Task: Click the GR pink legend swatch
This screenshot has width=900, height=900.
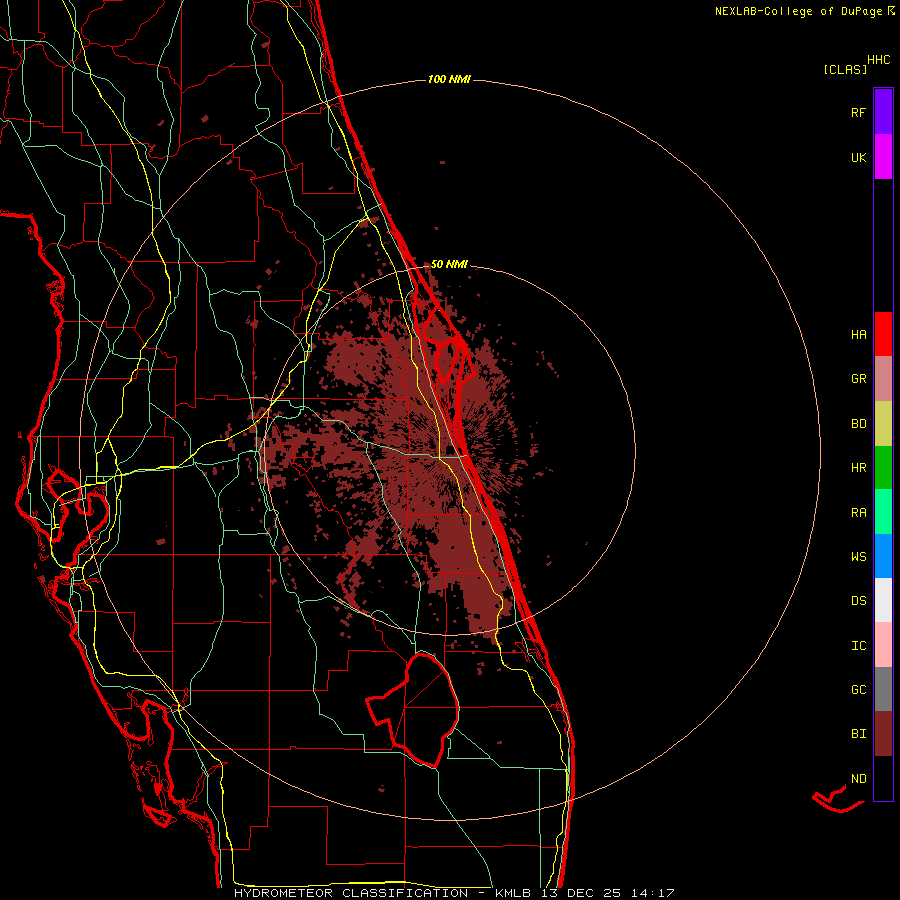Action: pos(883,379)
